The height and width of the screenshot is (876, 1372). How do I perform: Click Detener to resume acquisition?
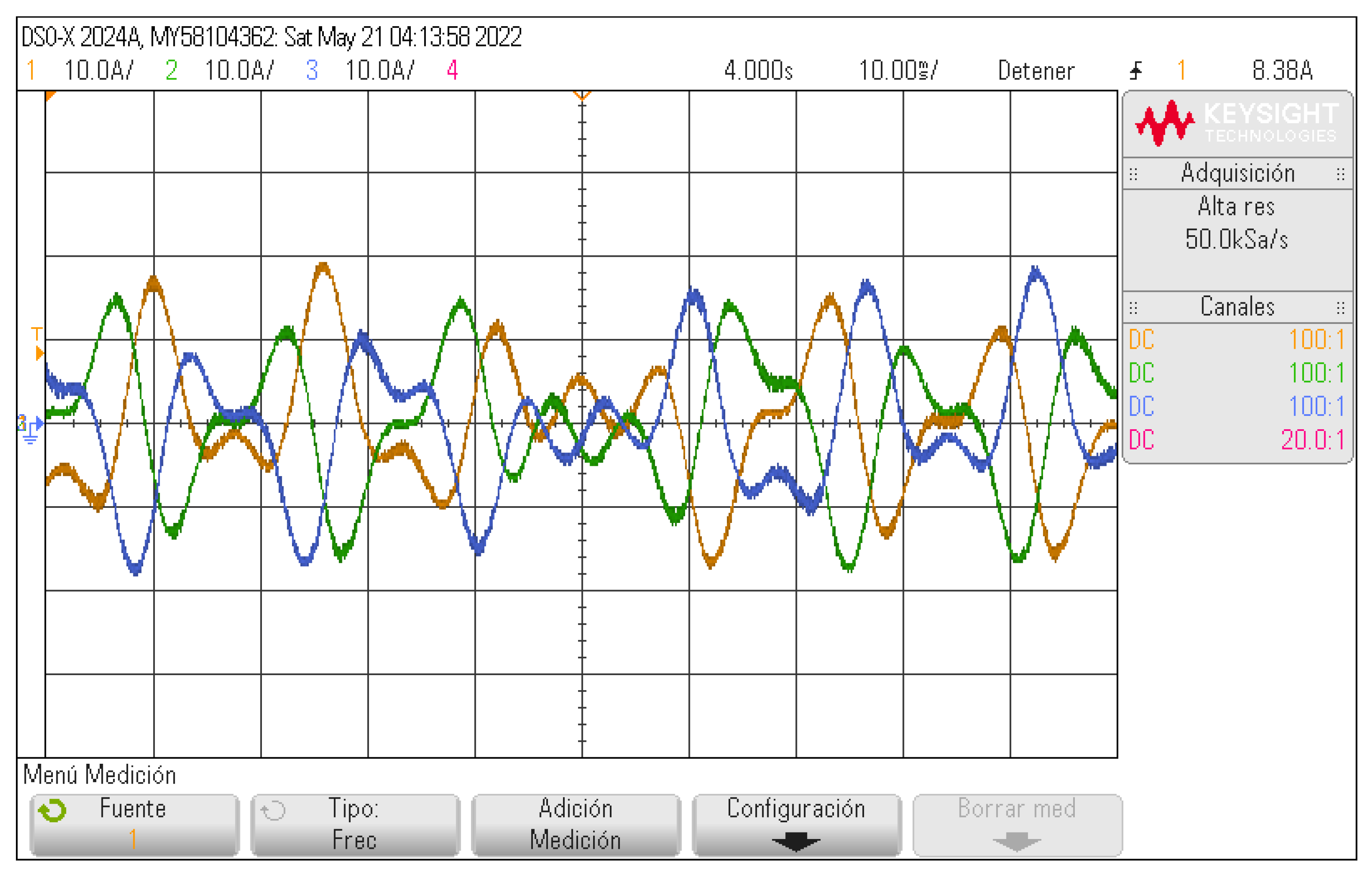1037,71
